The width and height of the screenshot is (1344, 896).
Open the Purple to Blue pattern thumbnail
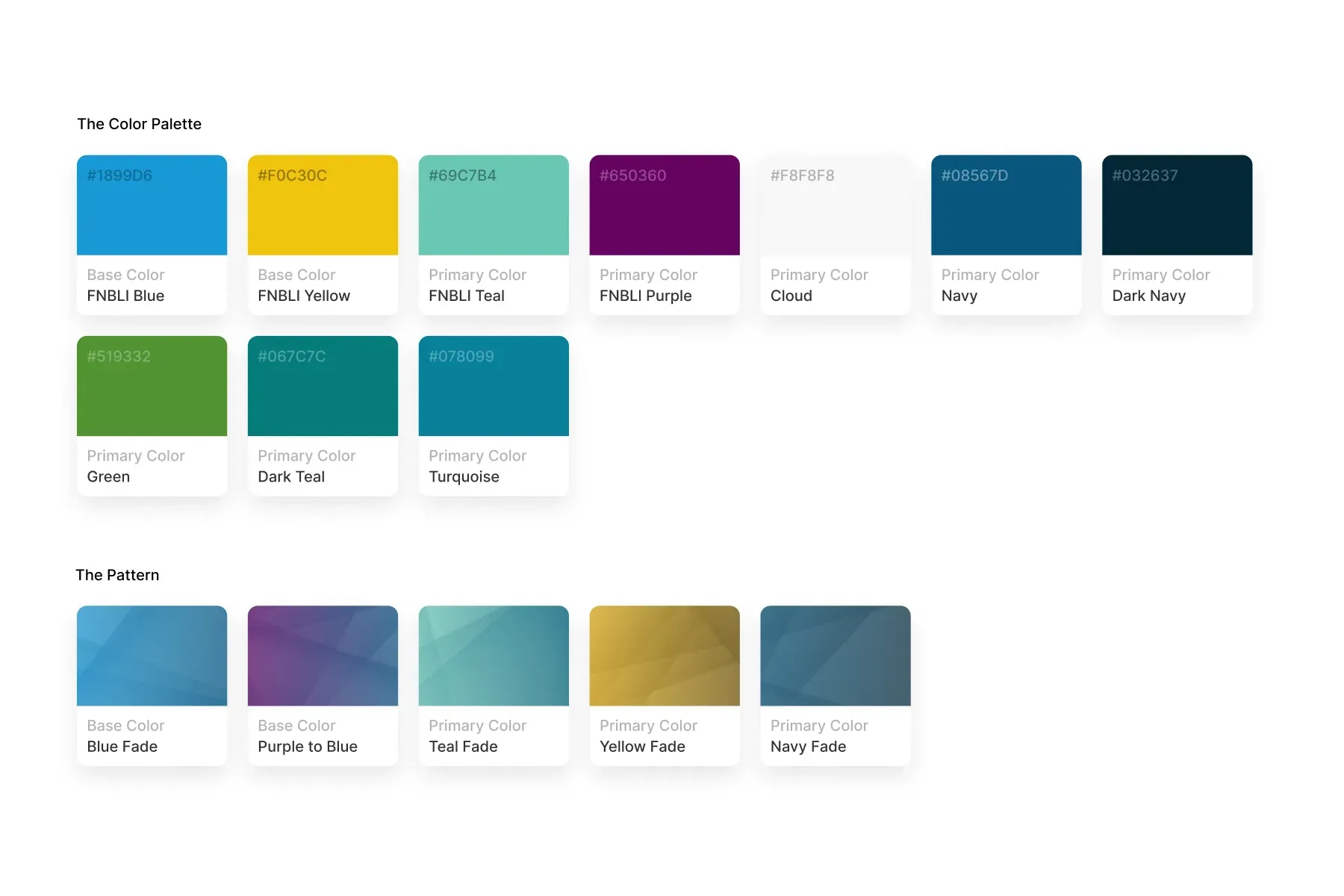(323, 656)
